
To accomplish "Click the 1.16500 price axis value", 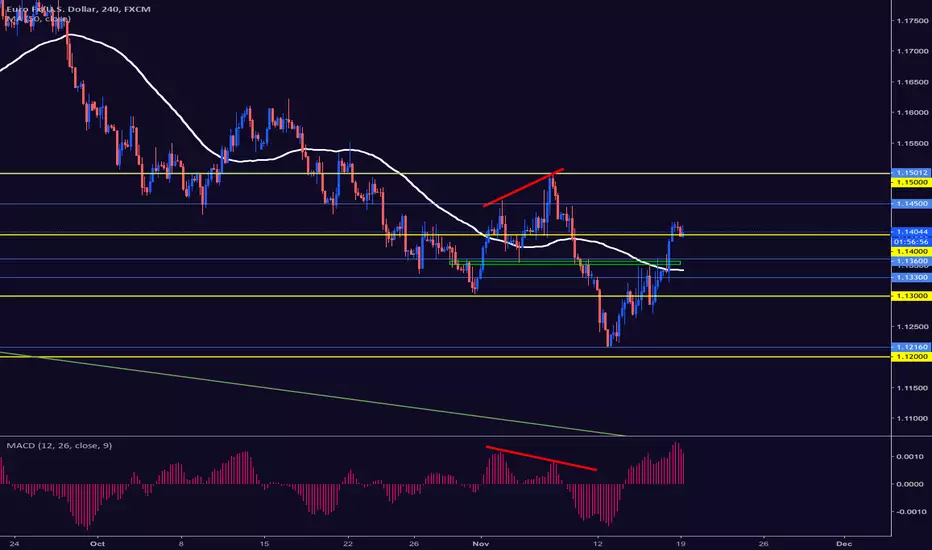I will coord(912,82).
